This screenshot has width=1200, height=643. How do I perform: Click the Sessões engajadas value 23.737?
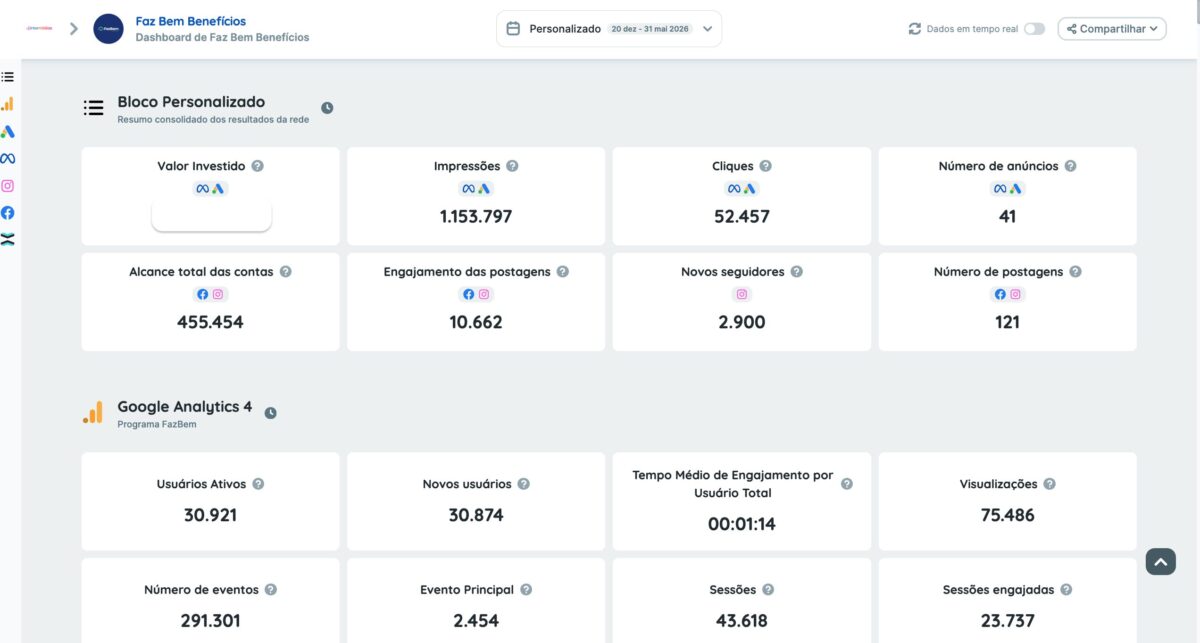tap(1007, 621)
